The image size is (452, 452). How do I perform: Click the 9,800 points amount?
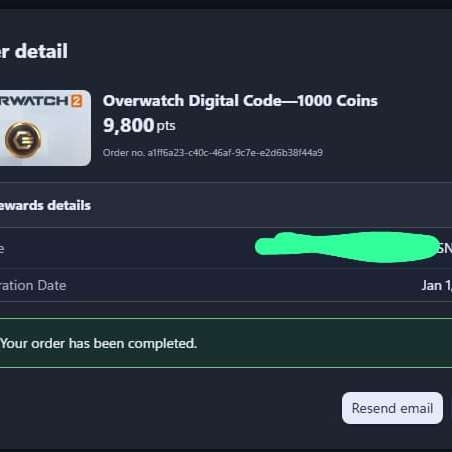(x=128, y=126)
